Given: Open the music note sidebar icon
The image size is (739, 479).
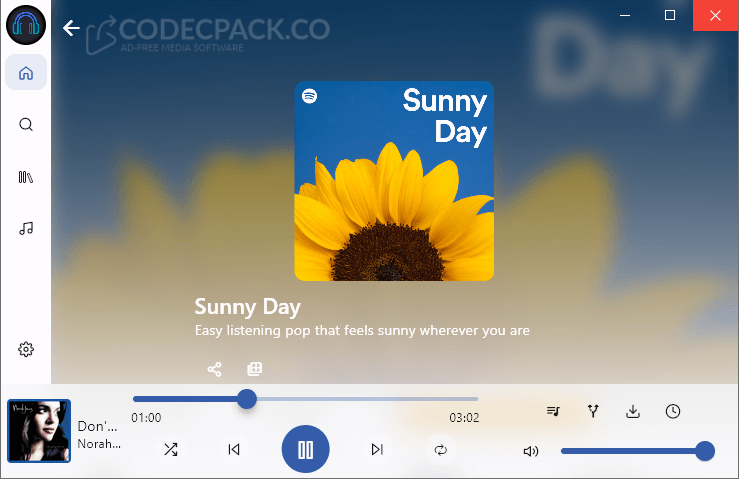Looking at the screenshot, I should pyautogui.click(x=26, y=228).
